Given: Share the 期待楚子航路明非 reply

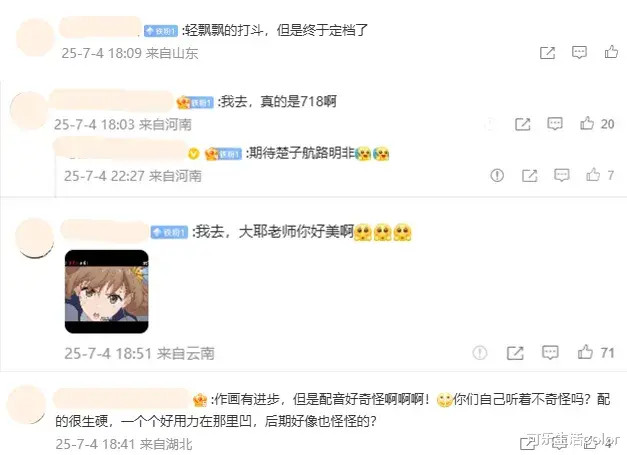Looking at the screenshot, I should point(529,175).
